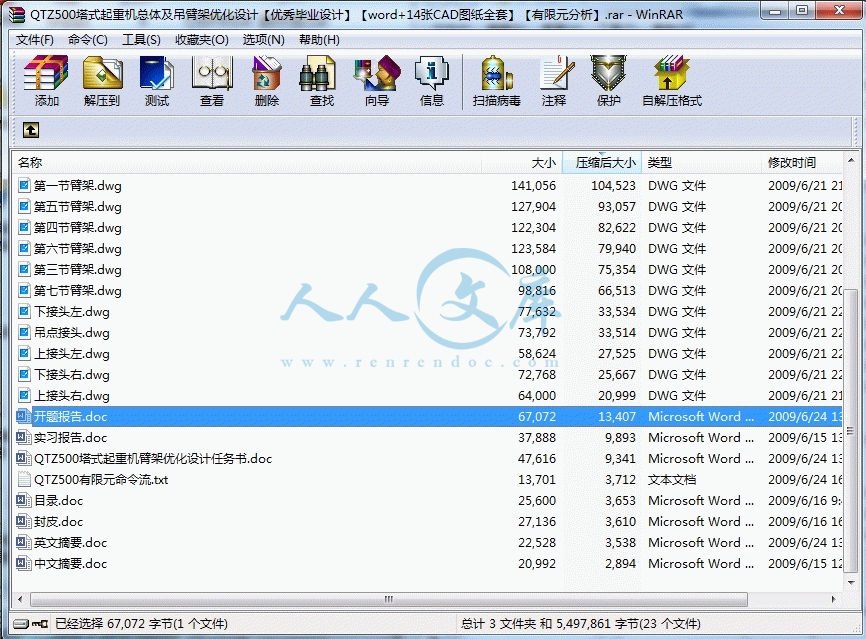Click the 保护 (Protect) shield icon
Viewport: 866px width, 639px height.
coord(608,73)
